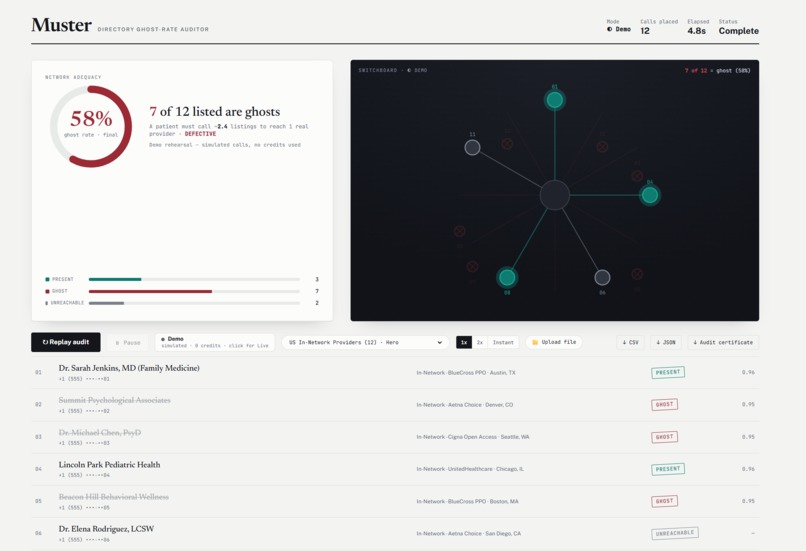This screenshot has height=551, width=806.
Task: Click the Replay audit button
Action: 66,342
